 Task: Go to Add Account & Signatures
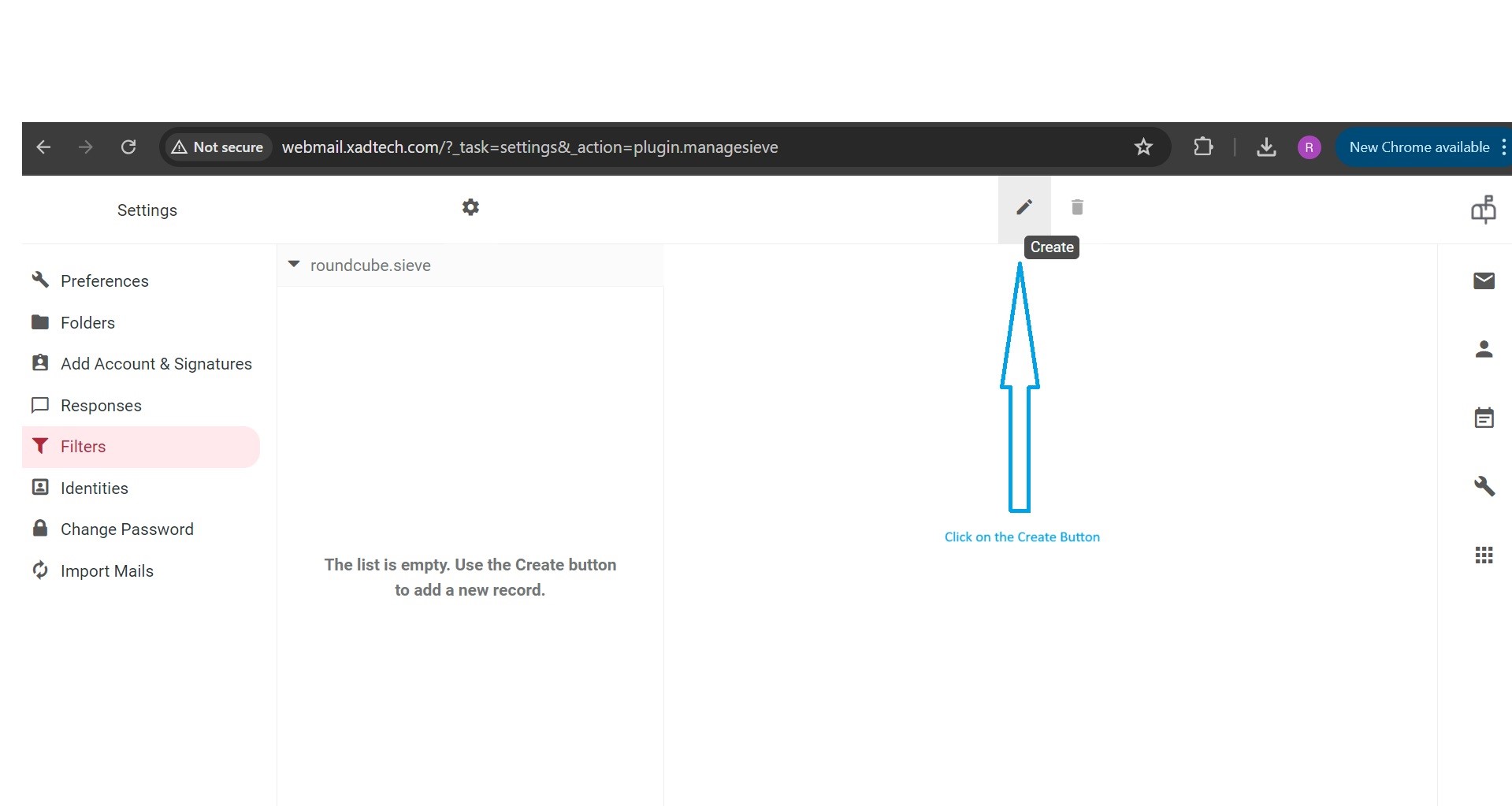click(156, 364)
